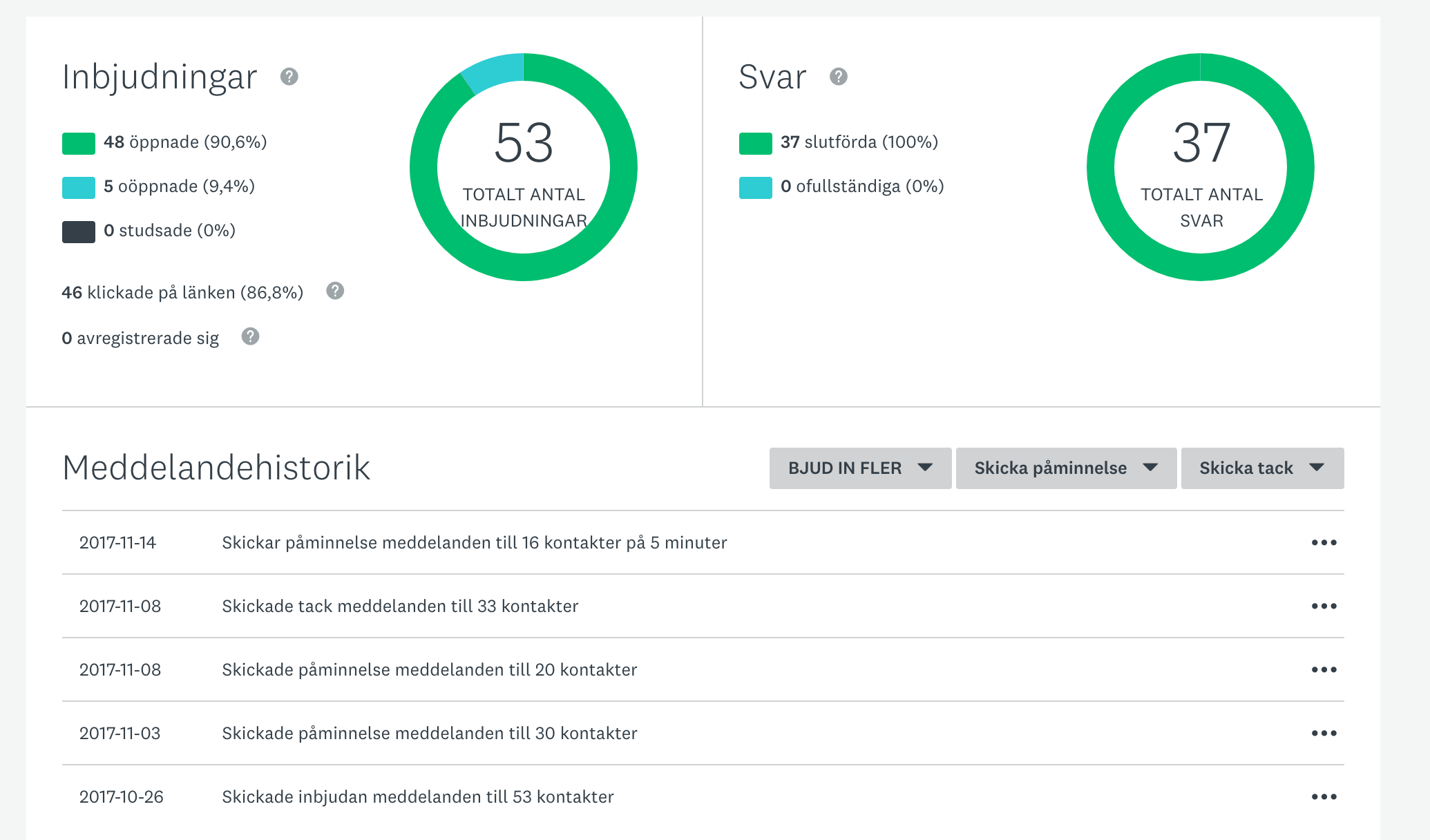Click the green öppnade legend swatch
Screen dimensions: 1430x840
click(79, 144)
